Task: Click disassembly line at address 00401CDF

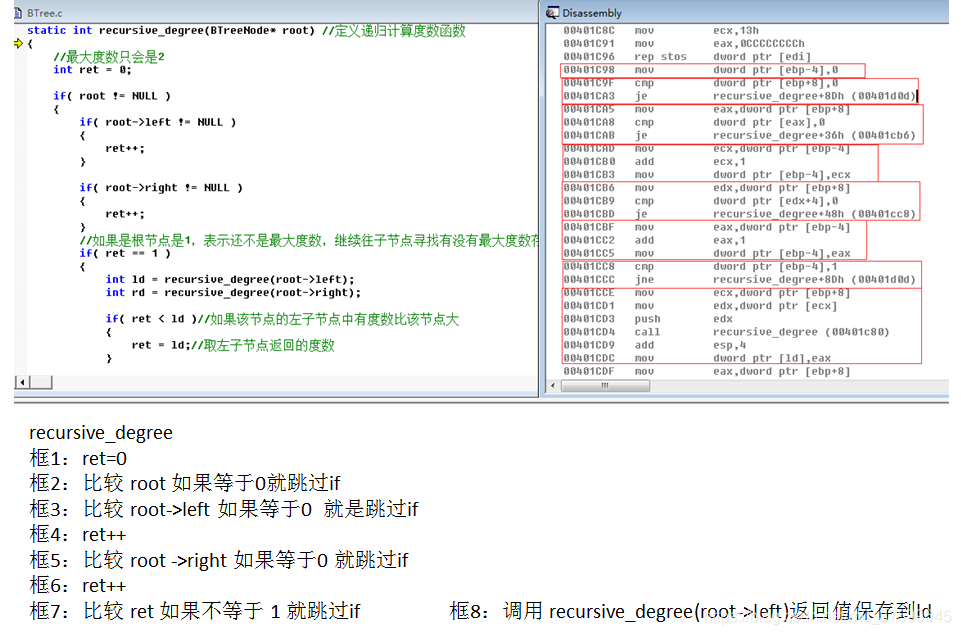Action: 707,372
